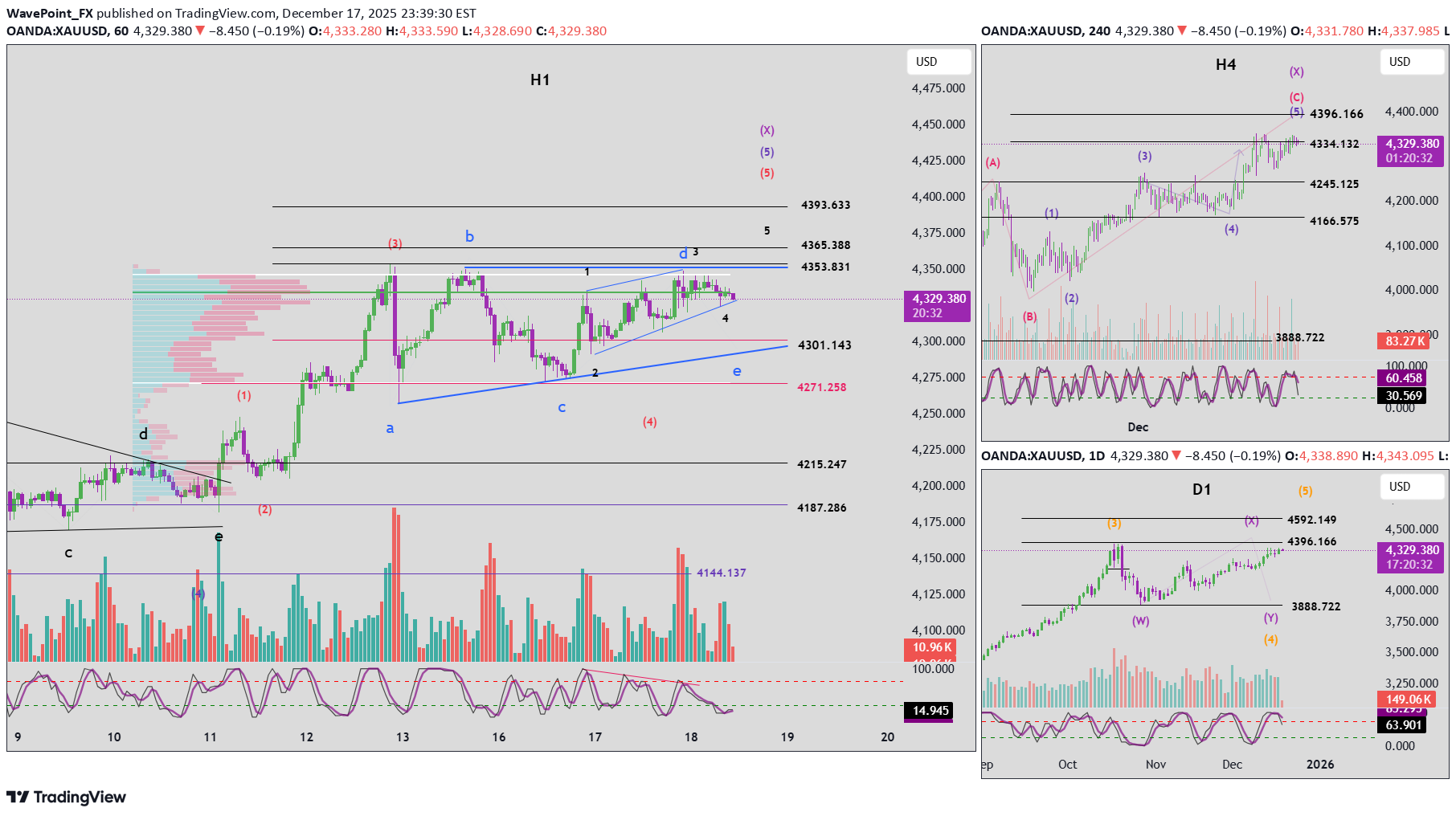
Task: Click the 10.96 K volume value tag
Action: pyautogui.click(x=931, y=647)
